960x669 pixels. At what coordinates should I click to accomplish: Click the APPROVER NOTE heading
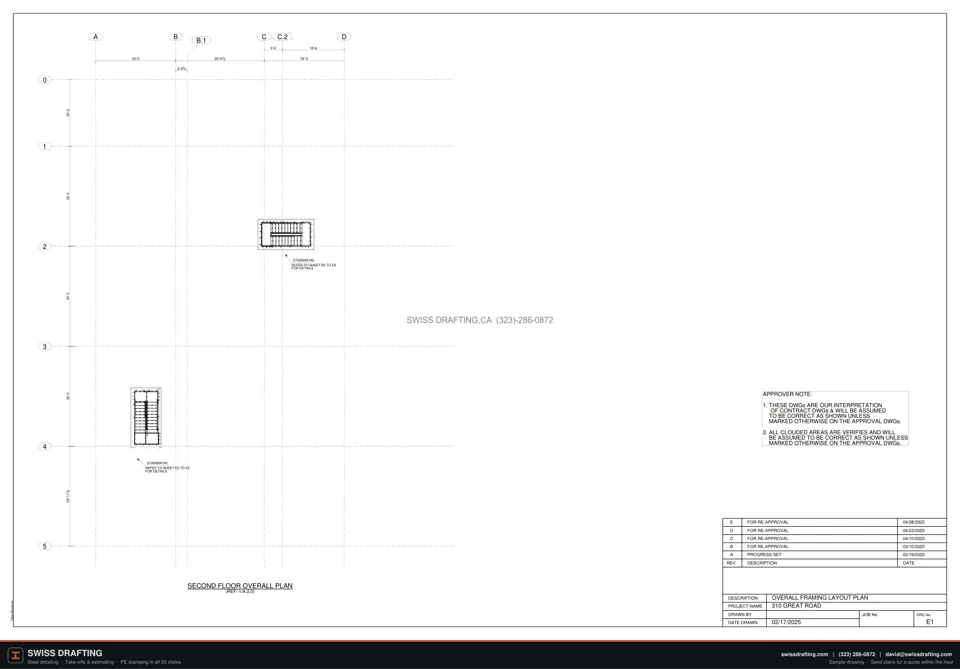click(787, 394)
